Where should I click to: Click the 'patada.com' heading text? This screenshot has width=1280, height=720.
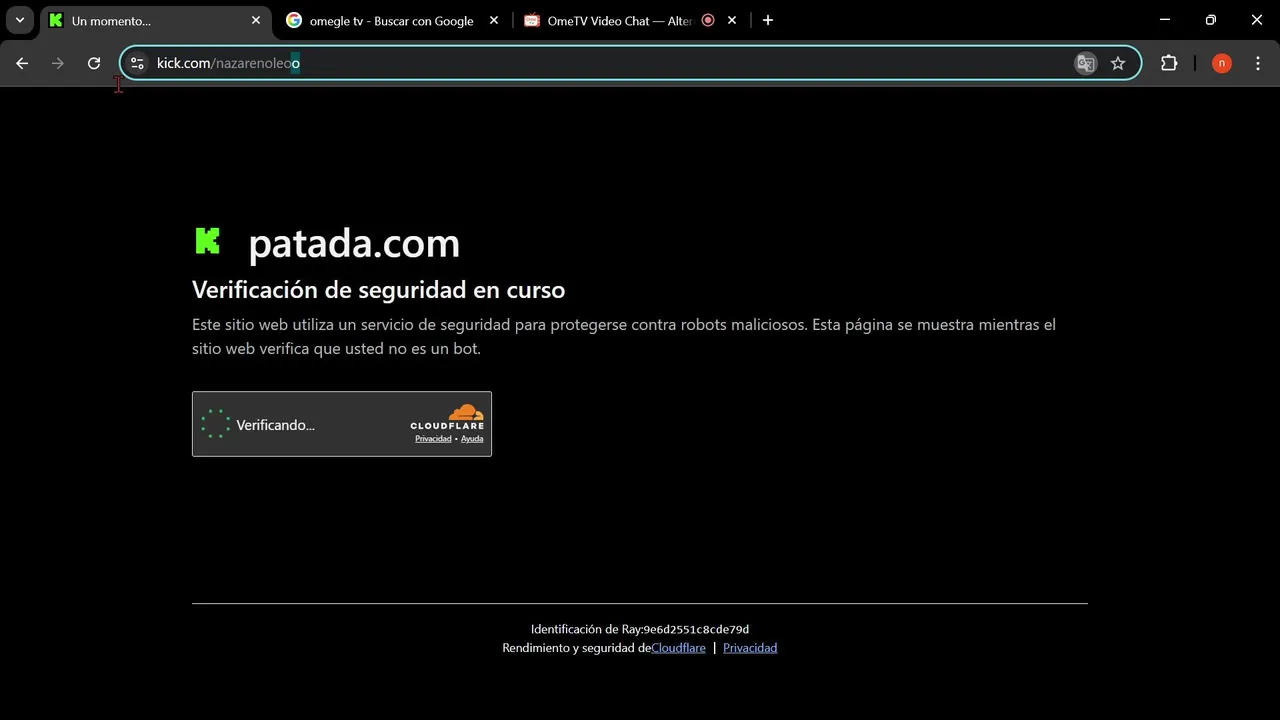click(354, 243)
